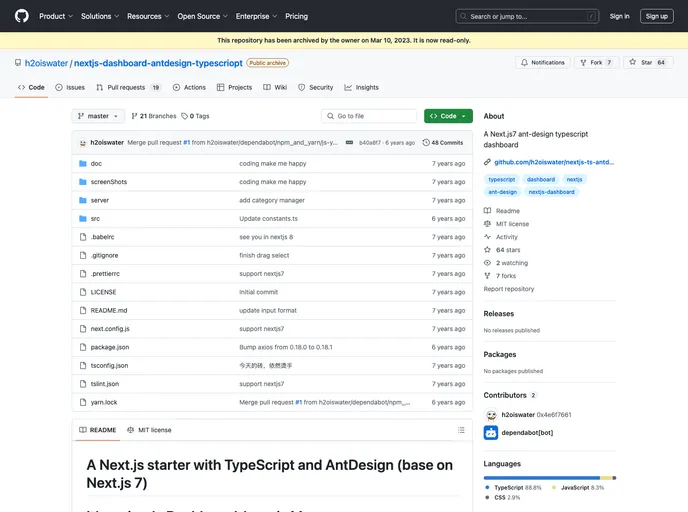View the 48 Commits history
The width and height of the screenshot is (688, 512).
click(x=443, y=143)
